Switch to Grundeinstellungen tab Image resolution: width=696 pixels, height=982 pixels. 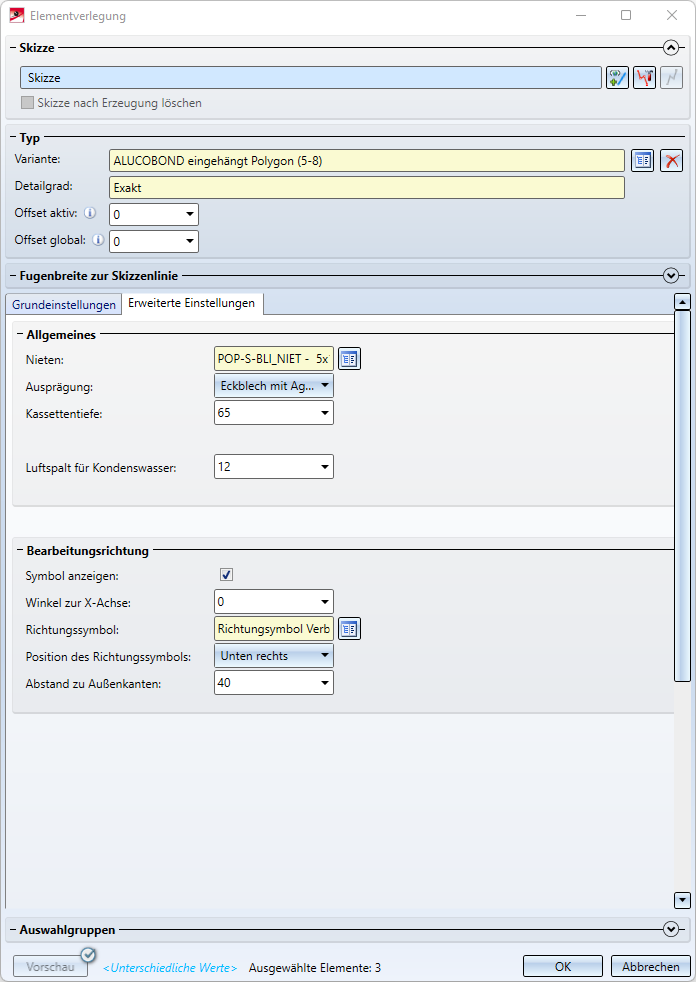coord(64,305)
